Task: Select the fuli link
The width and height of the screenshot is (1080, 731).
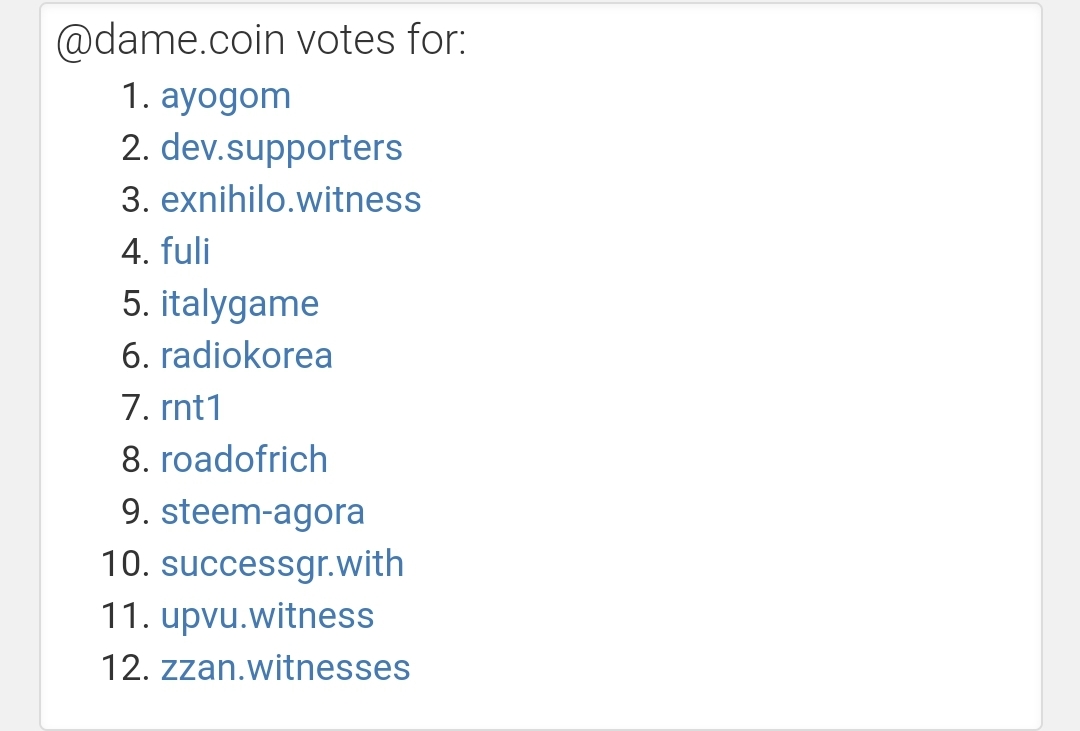Action: pyautogui.click(x=185, y=251)
